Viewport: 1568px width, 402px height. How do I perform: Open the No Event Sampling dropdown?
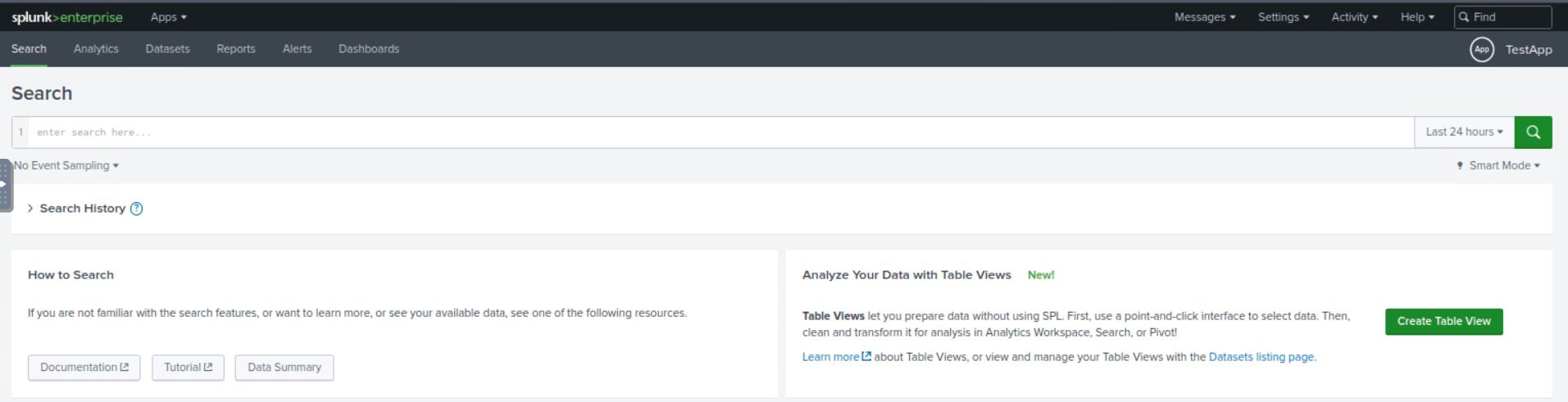tap(66, 165)
